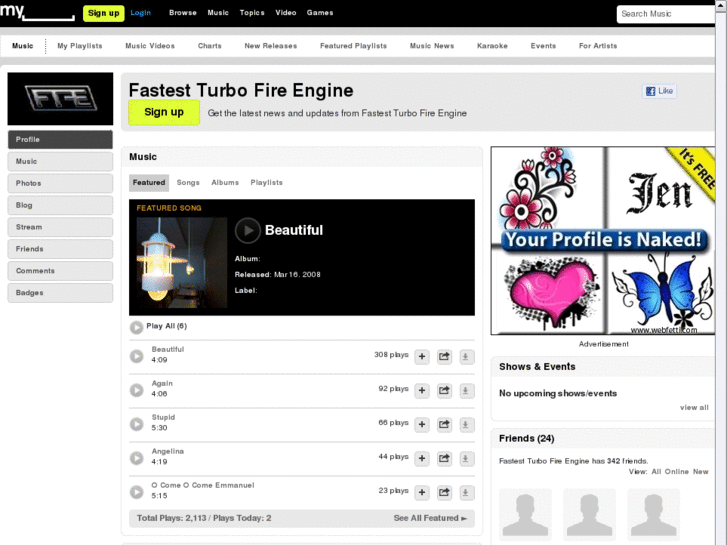Open Stream in the left sidebar
727x545 pixels.
point(60,227)
